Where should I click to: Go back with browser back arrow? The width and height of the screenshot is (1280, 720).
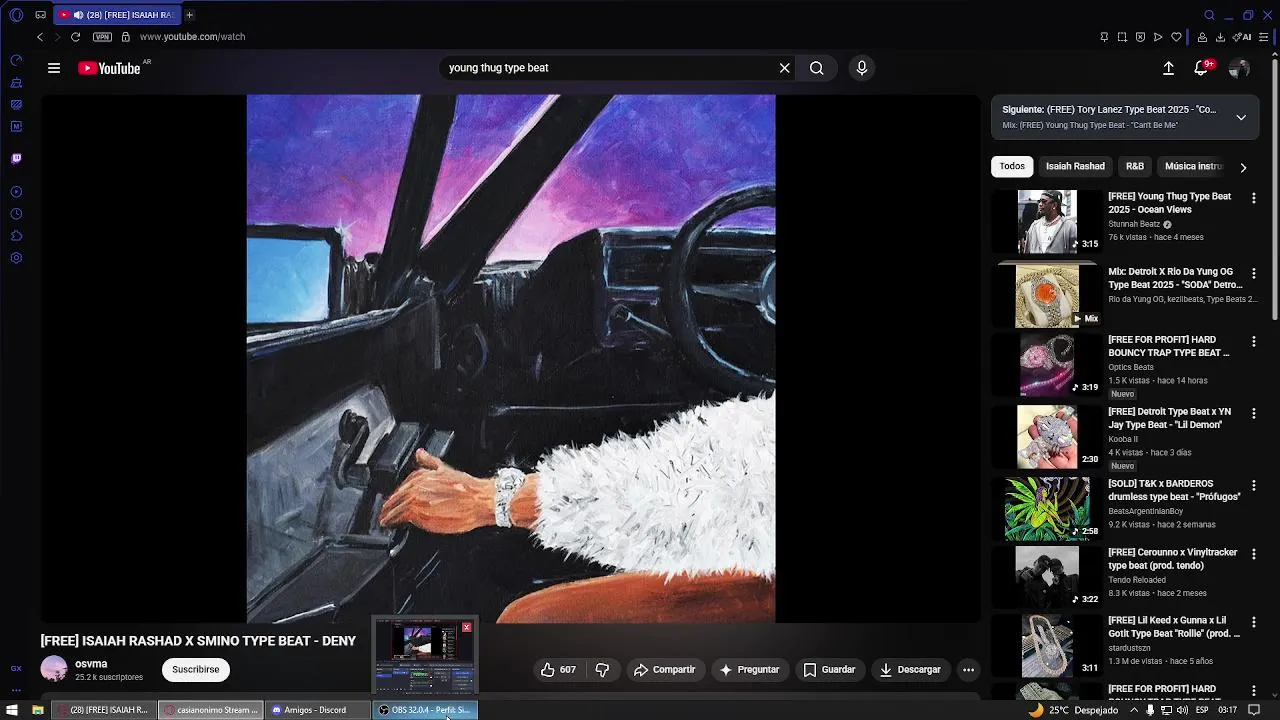[x=40, y=37]
